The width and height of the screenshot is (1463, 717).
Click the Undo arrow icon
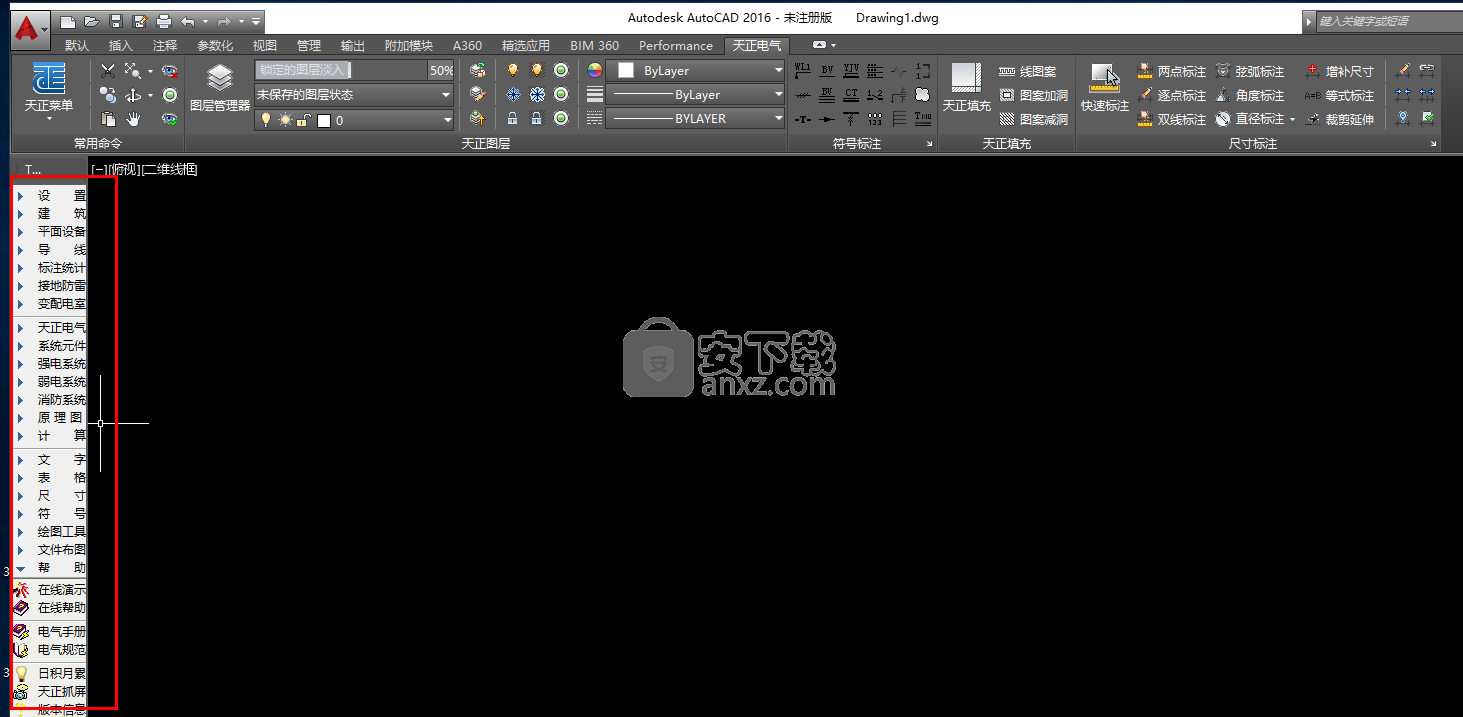click(x=187, y=21)
